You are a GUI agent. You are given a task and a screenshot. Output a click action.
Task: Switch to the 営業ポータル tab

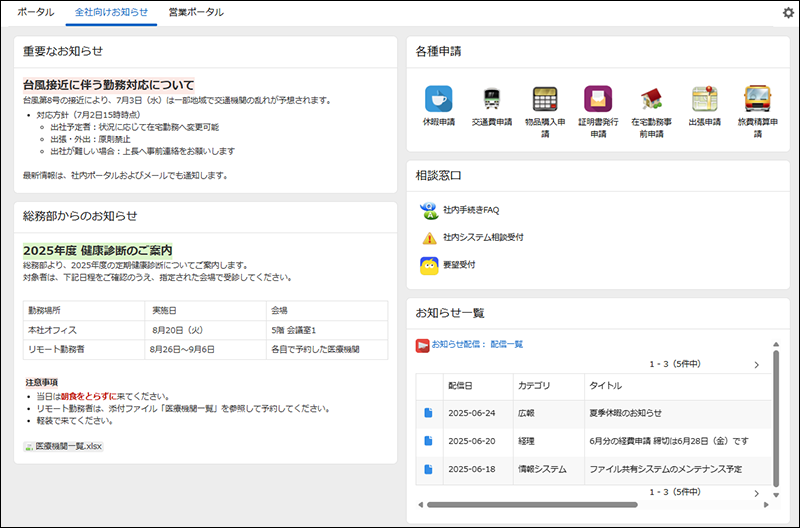pos(196,12)
